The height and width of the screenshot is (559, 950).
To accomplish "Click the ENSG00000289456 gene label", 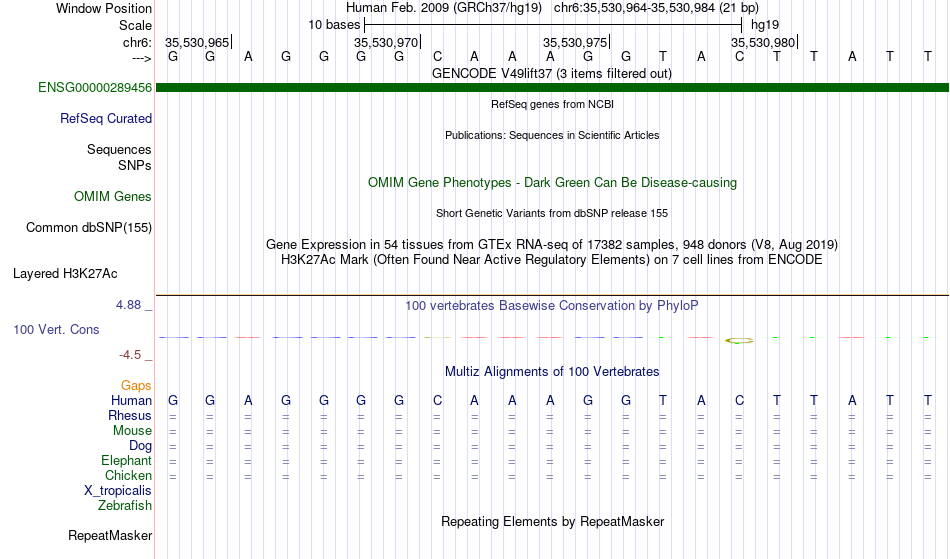I will 95,88.
